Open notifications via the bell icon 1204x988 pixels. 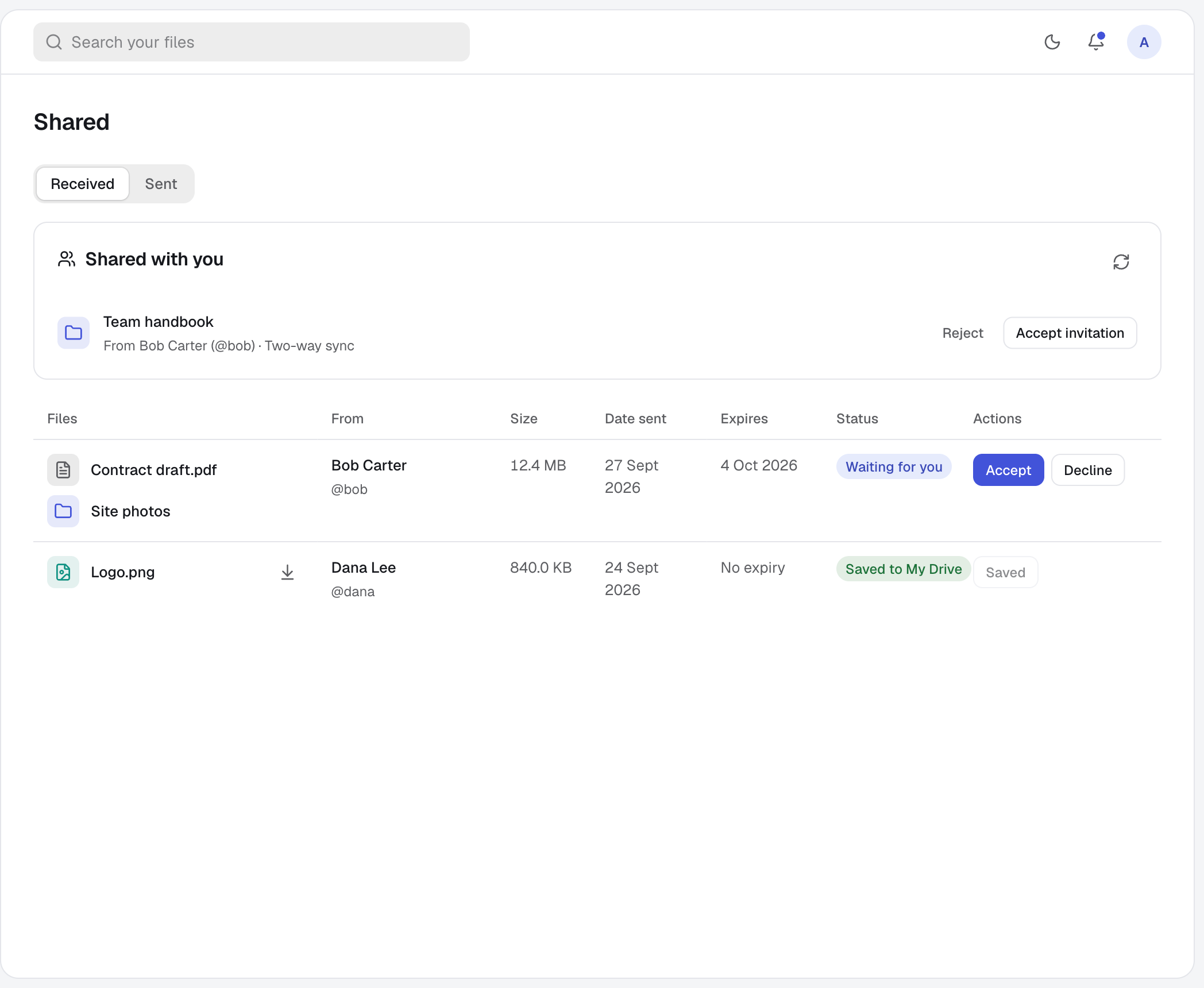click(x=1096, y=42)
